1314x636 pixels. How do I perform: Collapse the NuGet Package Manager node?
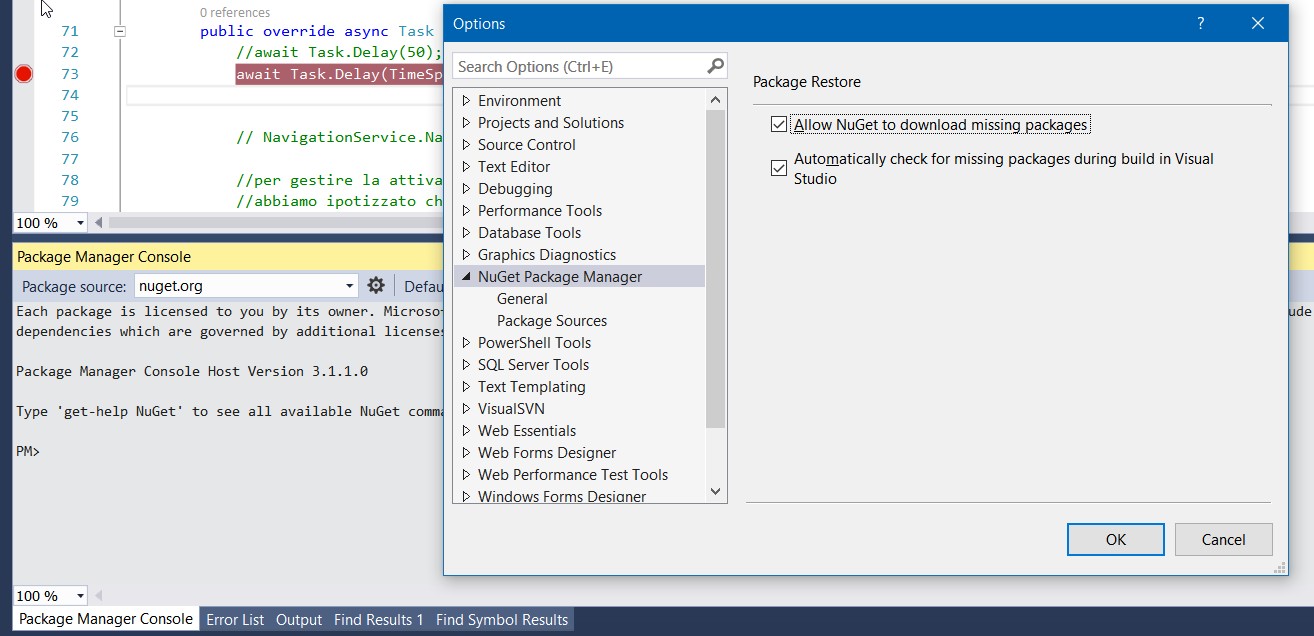pos(466,277)
